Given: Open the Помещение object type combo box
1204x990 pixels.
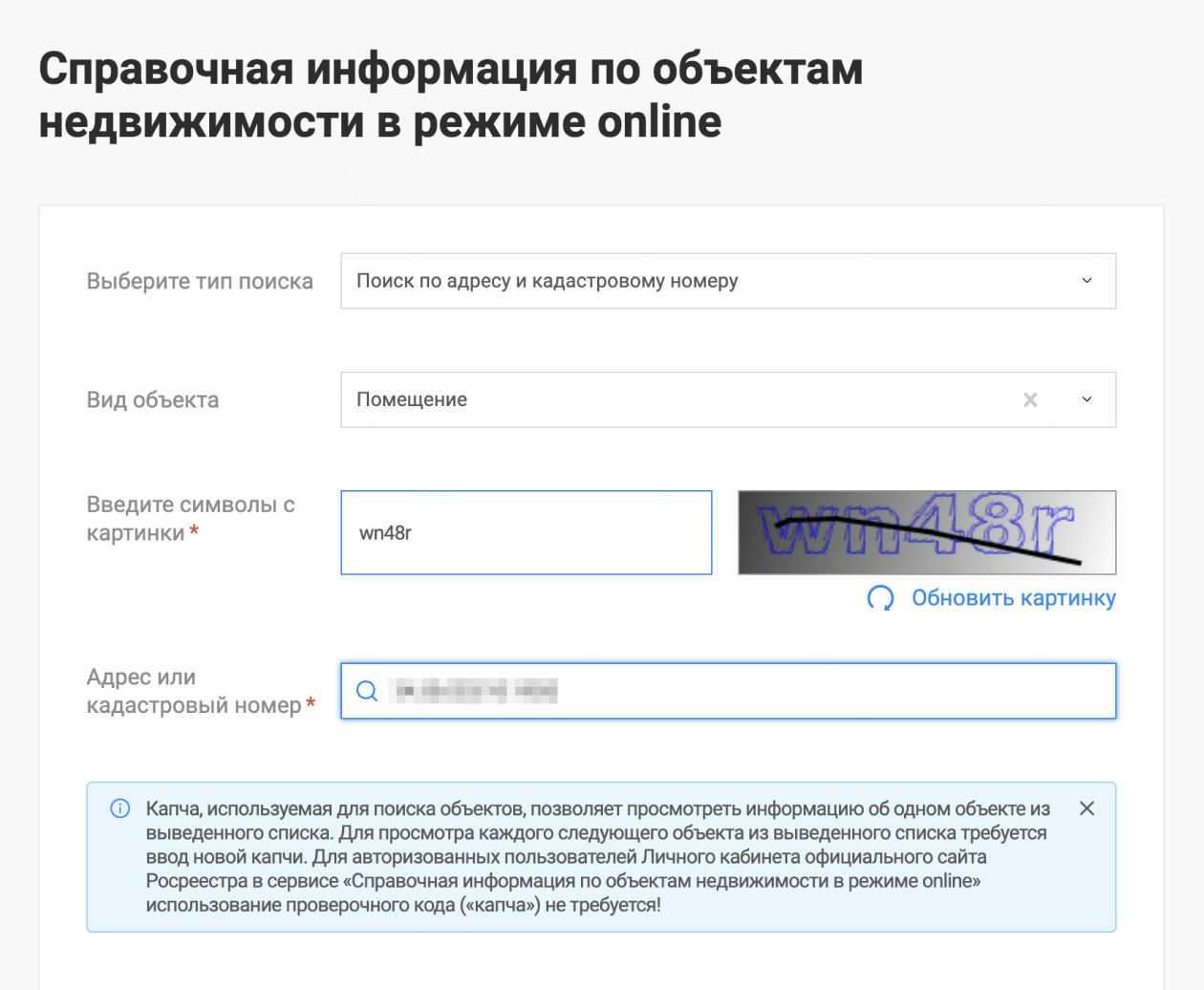Looking at the screenshot, I should 728,399.
